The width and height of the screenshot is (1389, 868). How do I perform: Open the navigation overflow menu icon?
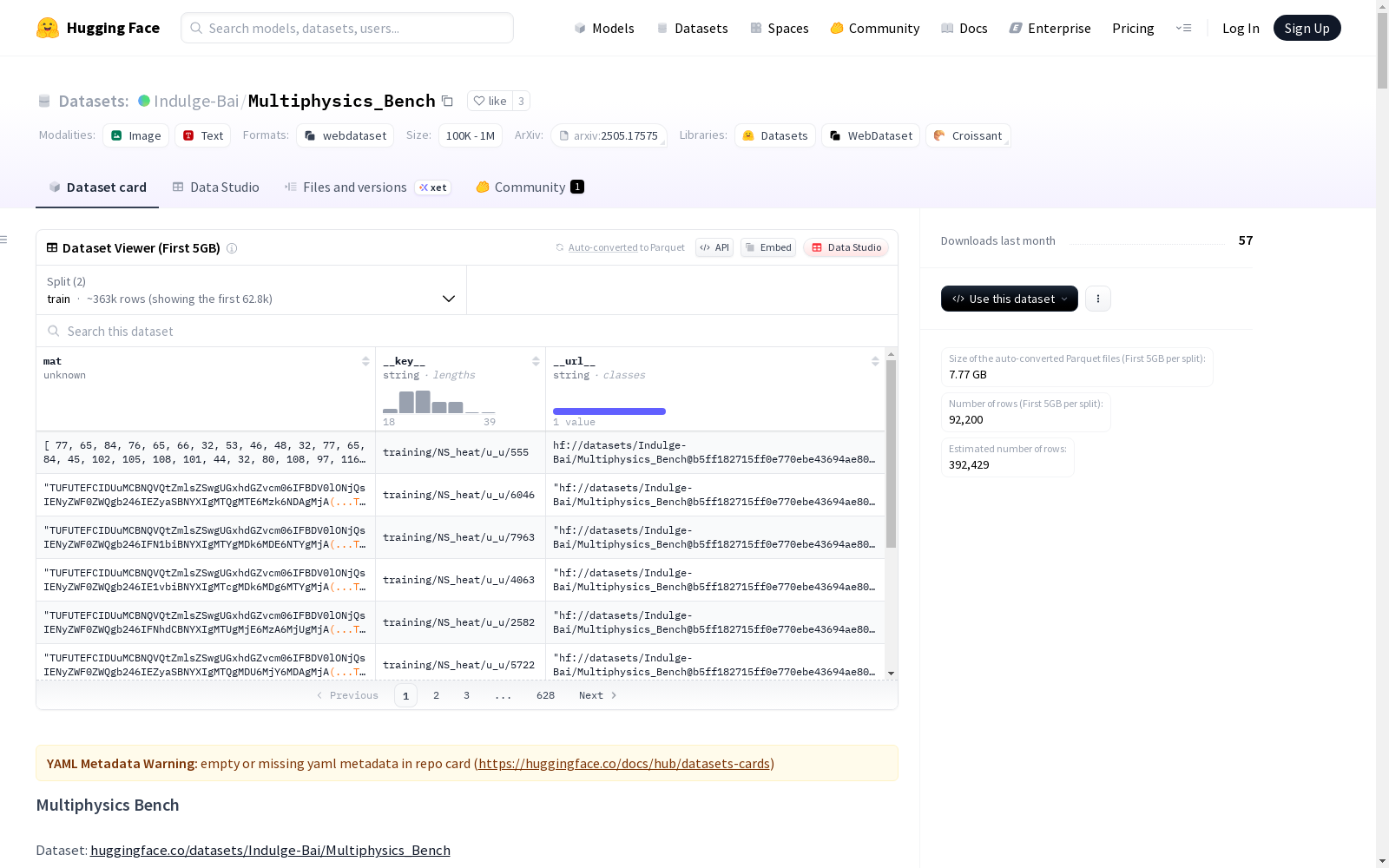click(1184, 28)
